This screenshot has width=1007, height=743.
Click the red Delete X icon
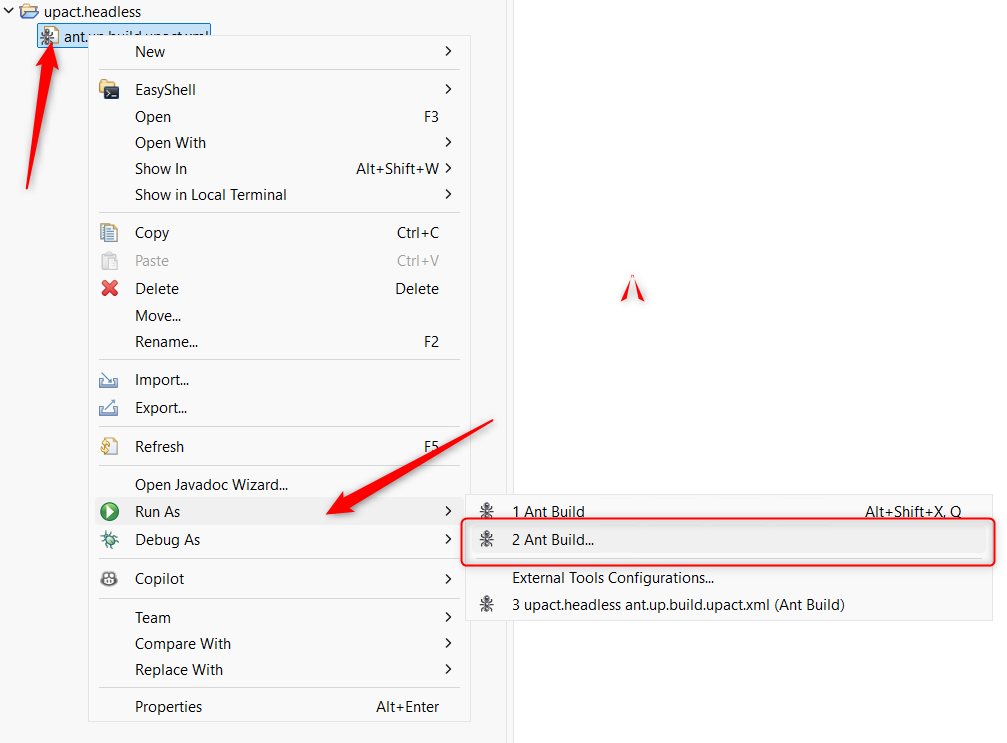tap(109, 289)
